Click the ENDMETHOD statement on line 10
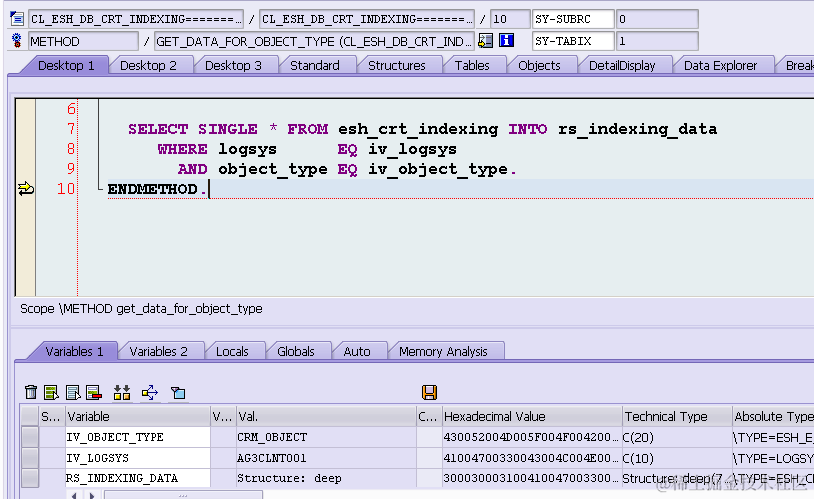814x499 pixels. (x=157, y=189)
